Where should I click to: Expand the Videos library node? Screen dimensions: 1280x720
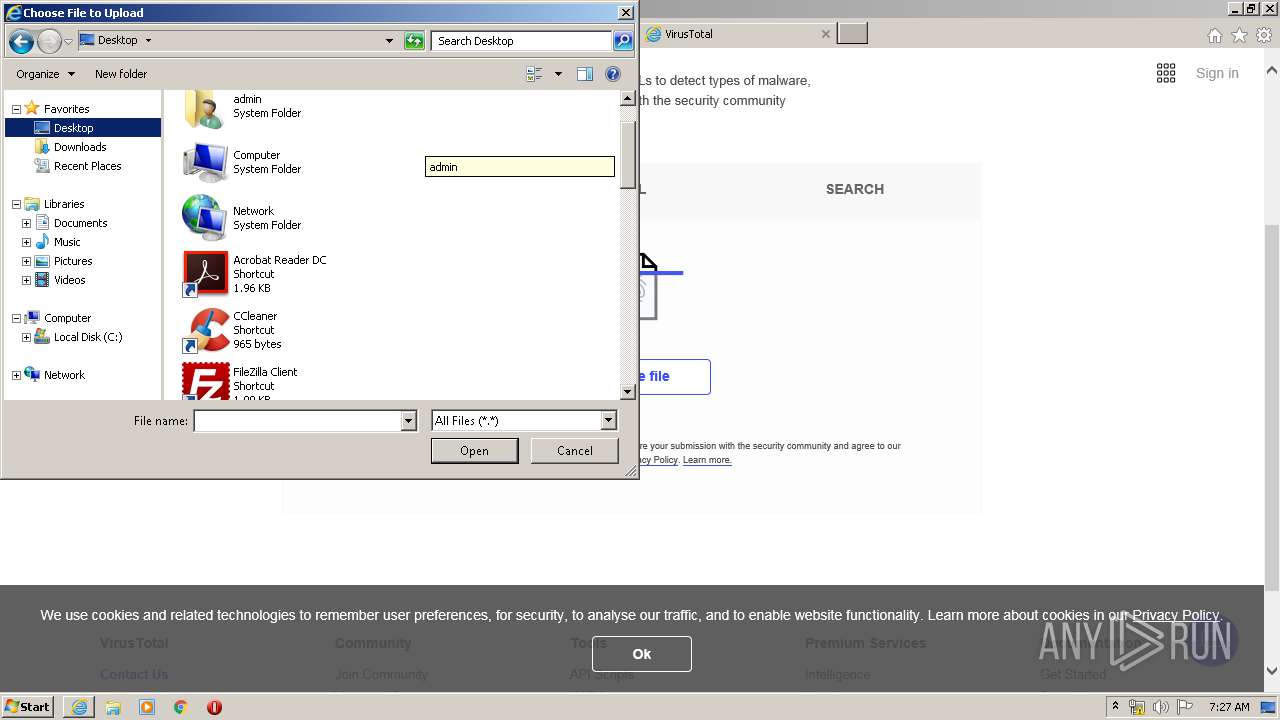coord(26,280)
